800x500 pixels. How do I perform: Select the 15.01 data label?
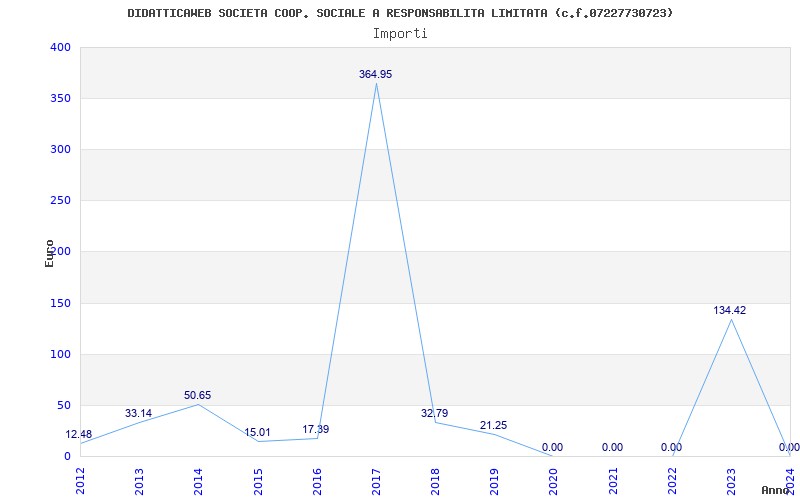click(257, 433)
